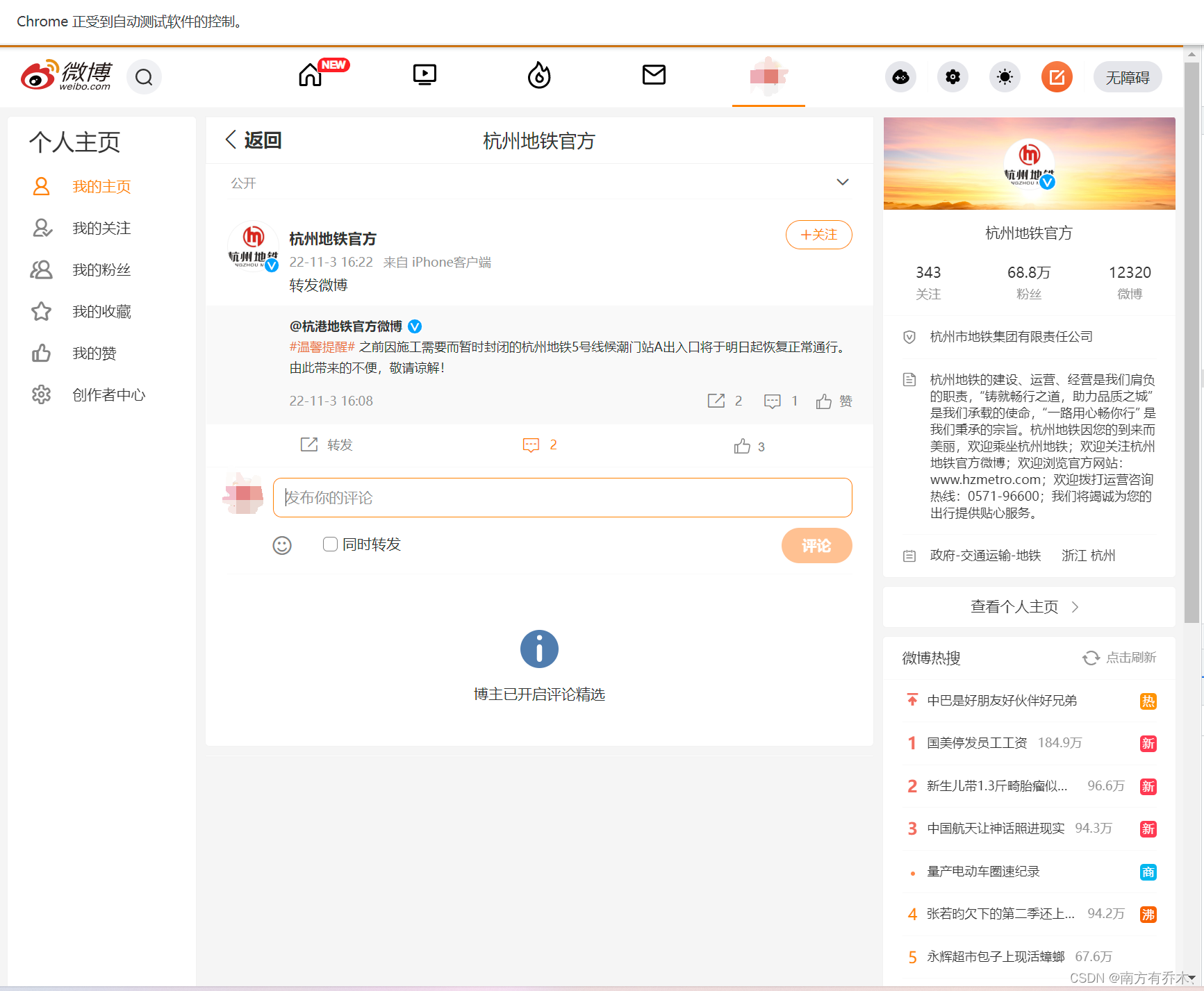The image size is (1204, 991).
Task: Check the 同时转发 checkbox
Action: 331,544
